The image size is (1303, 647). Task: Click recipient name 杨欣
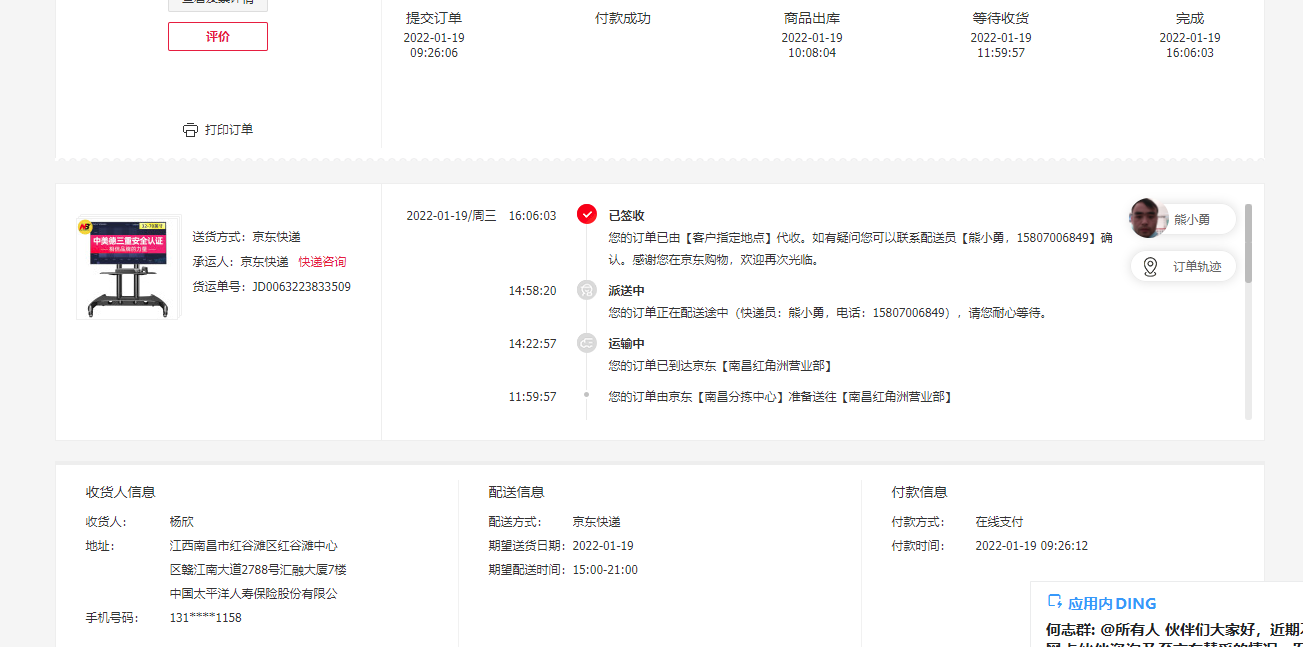pos(182,522)
